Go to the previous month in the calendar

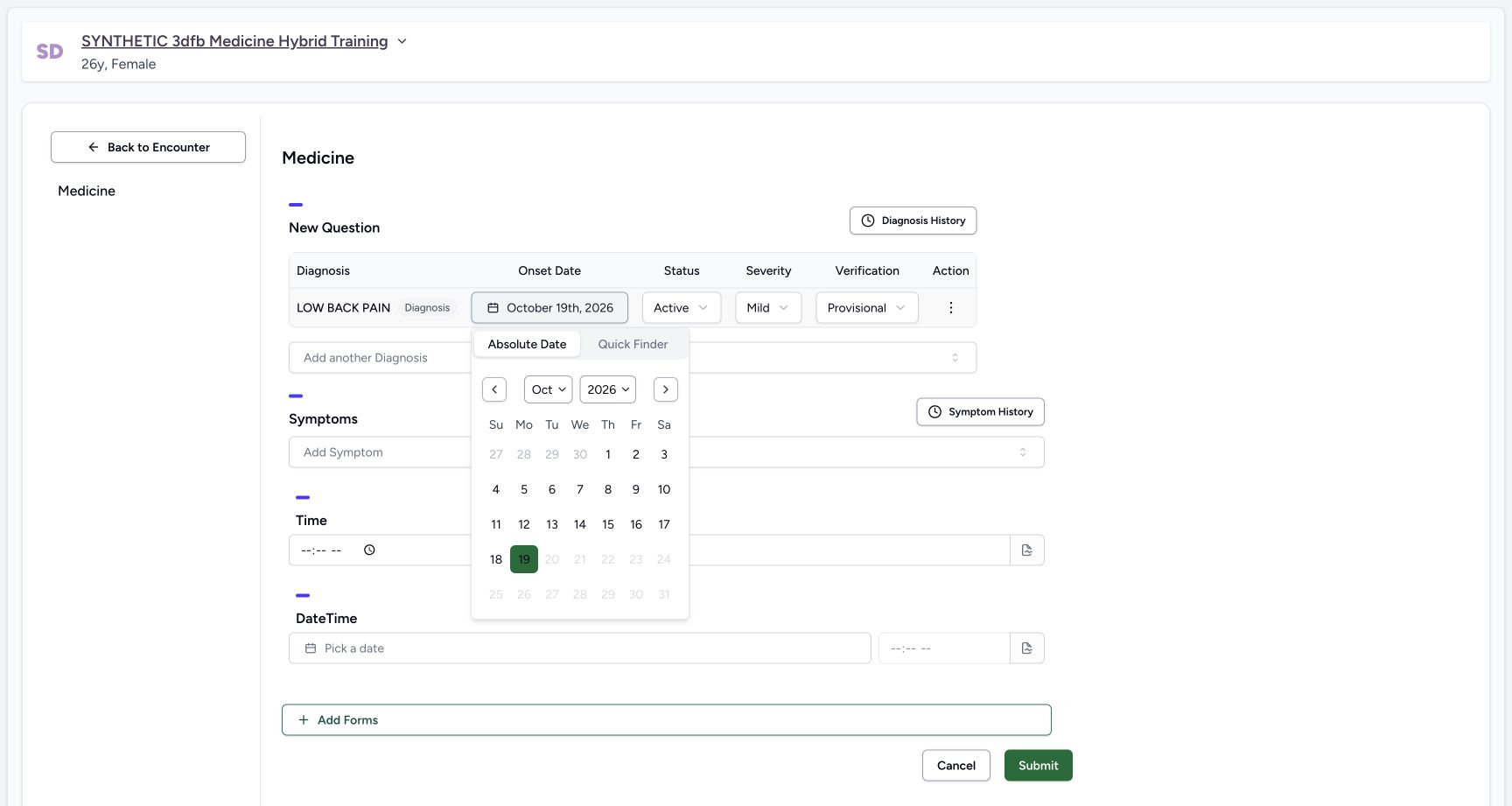point(494,389)
